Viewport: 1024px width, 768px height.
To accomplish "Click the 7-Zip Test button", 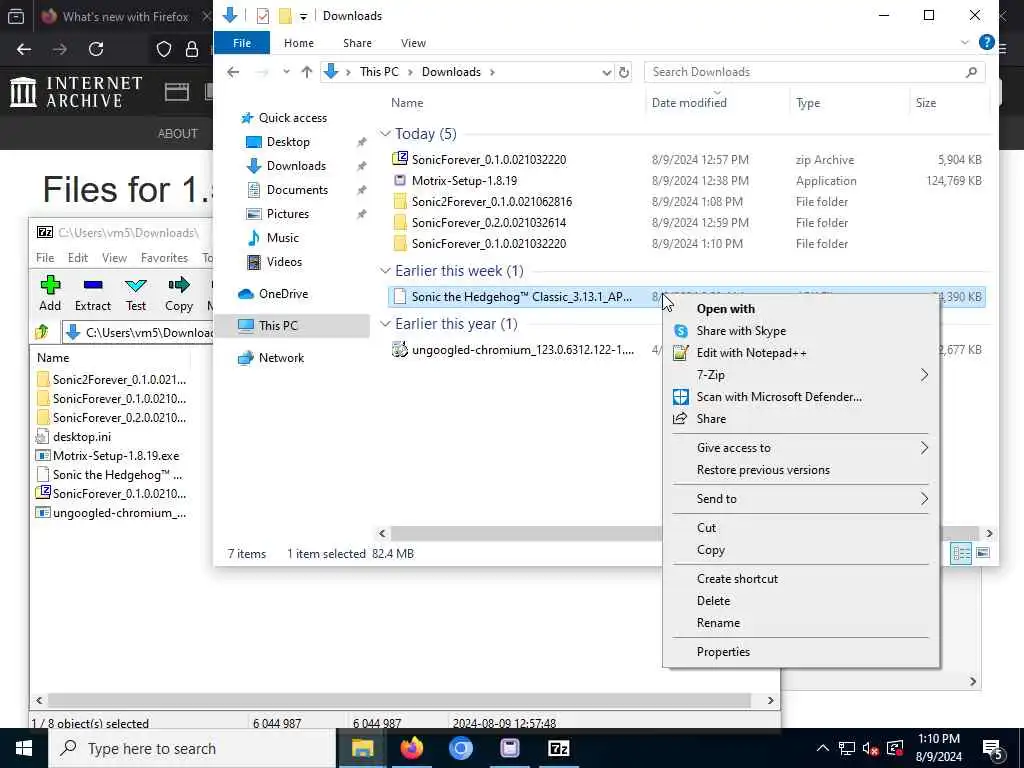I will tap(136, 293).
